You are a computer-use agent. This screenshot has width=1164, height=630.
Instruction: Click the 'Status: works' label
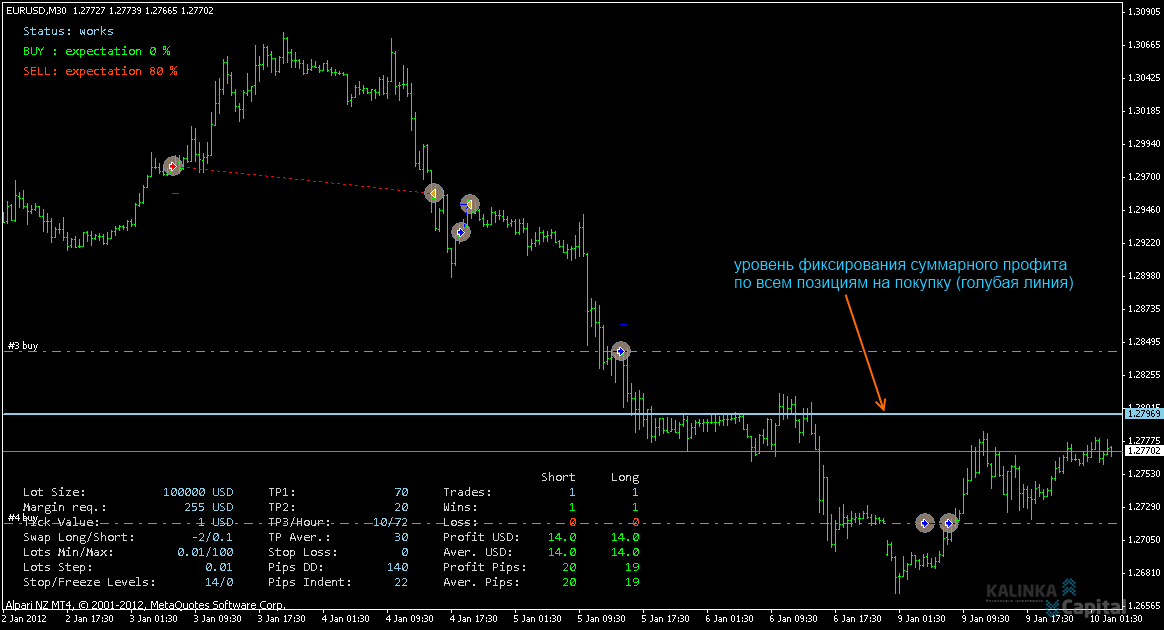tap(68, 31)
